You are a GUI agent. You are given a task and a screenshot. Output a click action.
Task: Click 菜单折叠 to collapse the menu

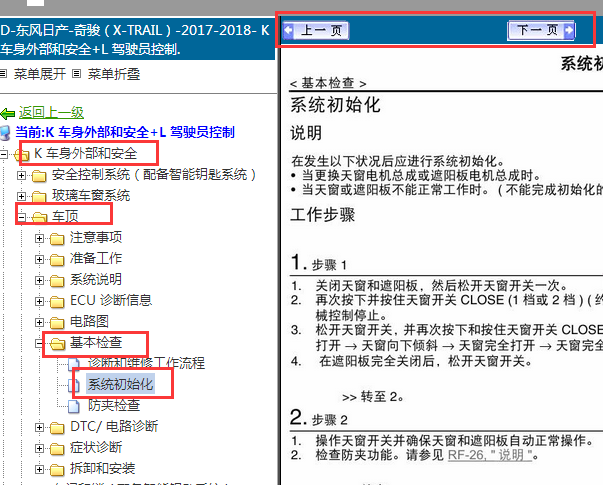[x=114, y=74]
